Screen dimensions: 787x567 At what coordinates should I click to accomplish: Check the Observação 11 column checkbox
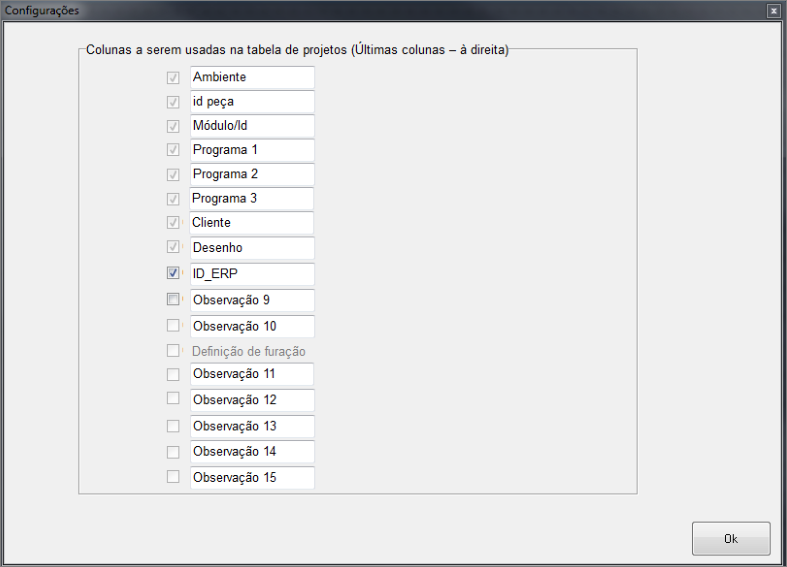173,374
